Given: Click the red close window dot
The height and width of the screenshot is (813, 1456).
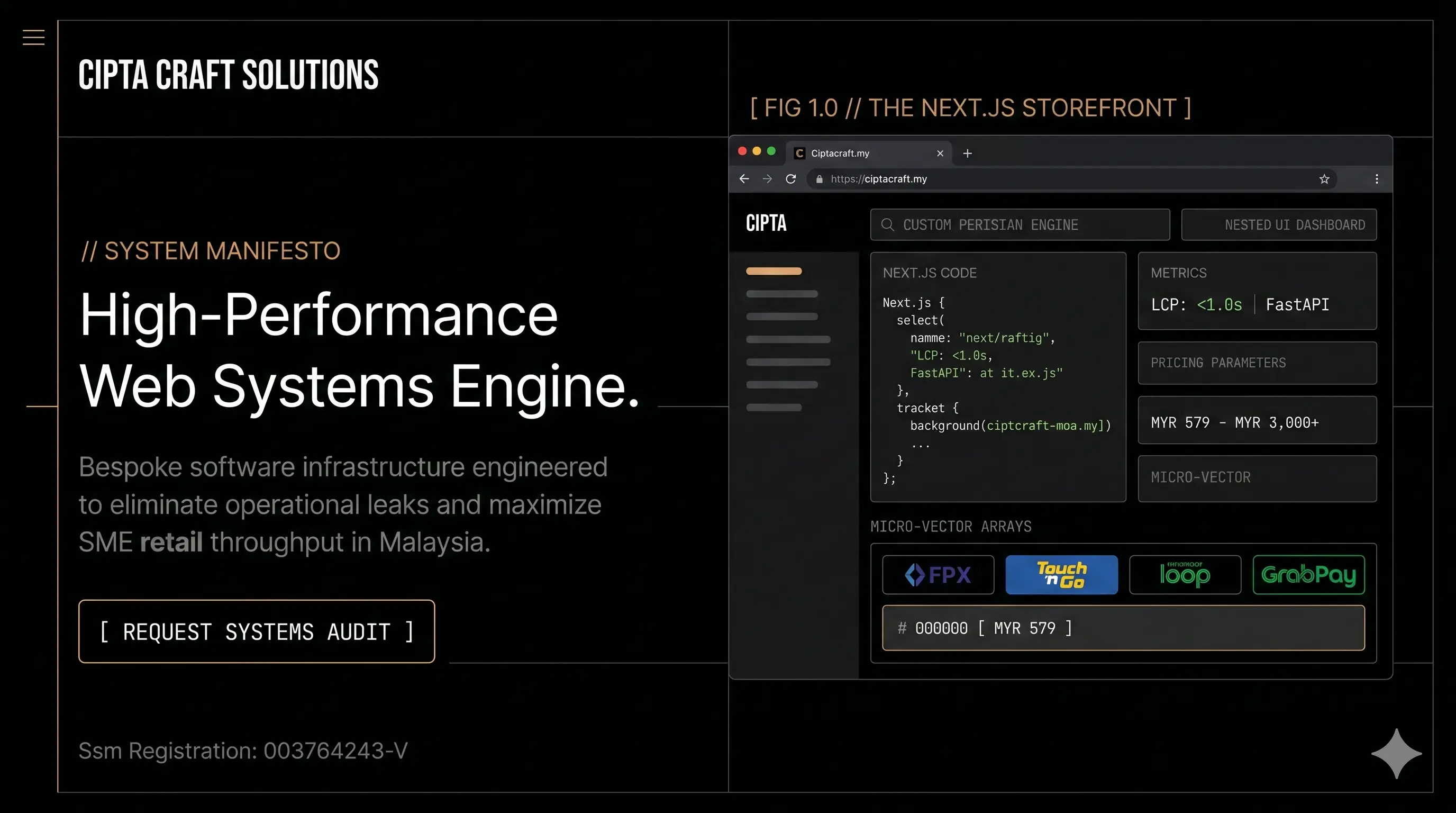Looking at the screenshot, I should coord(742,151).
